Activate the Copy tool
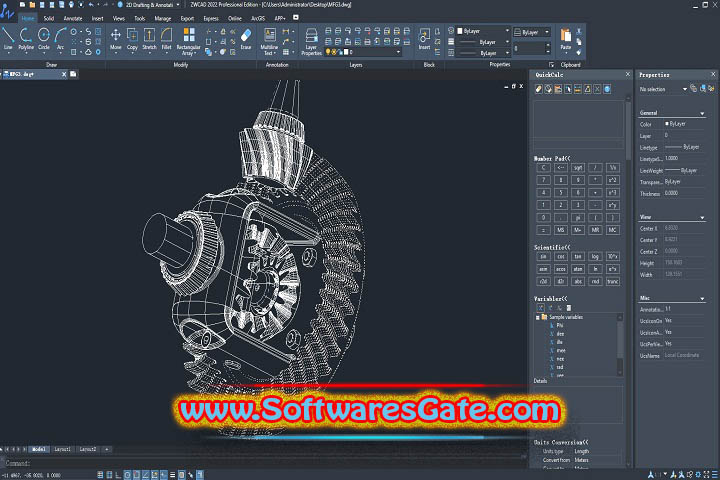This screenshot has width=720, height=480. pos(132,39)
